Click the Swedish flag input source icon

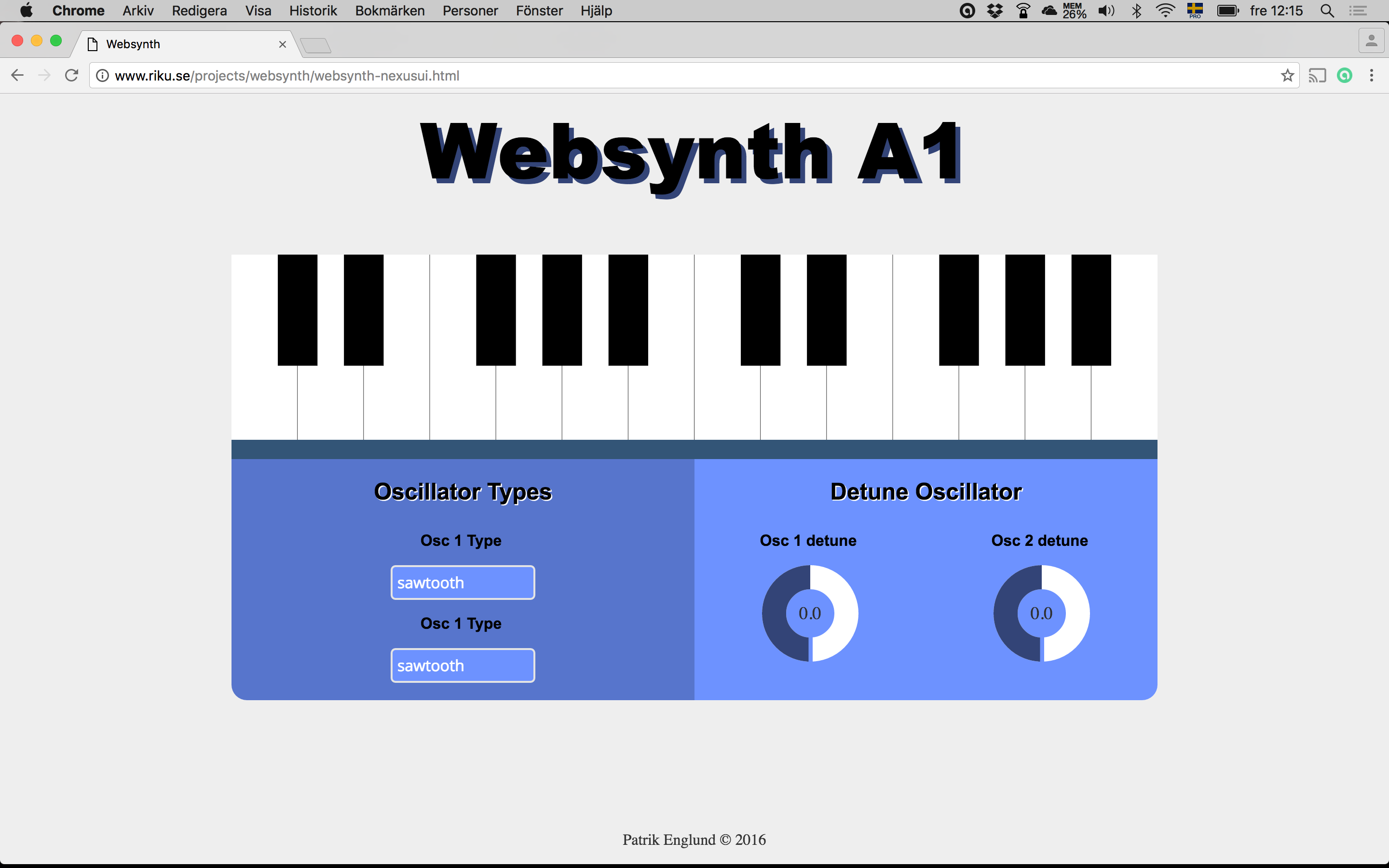pyautogui.click(x=1195, y=10)
